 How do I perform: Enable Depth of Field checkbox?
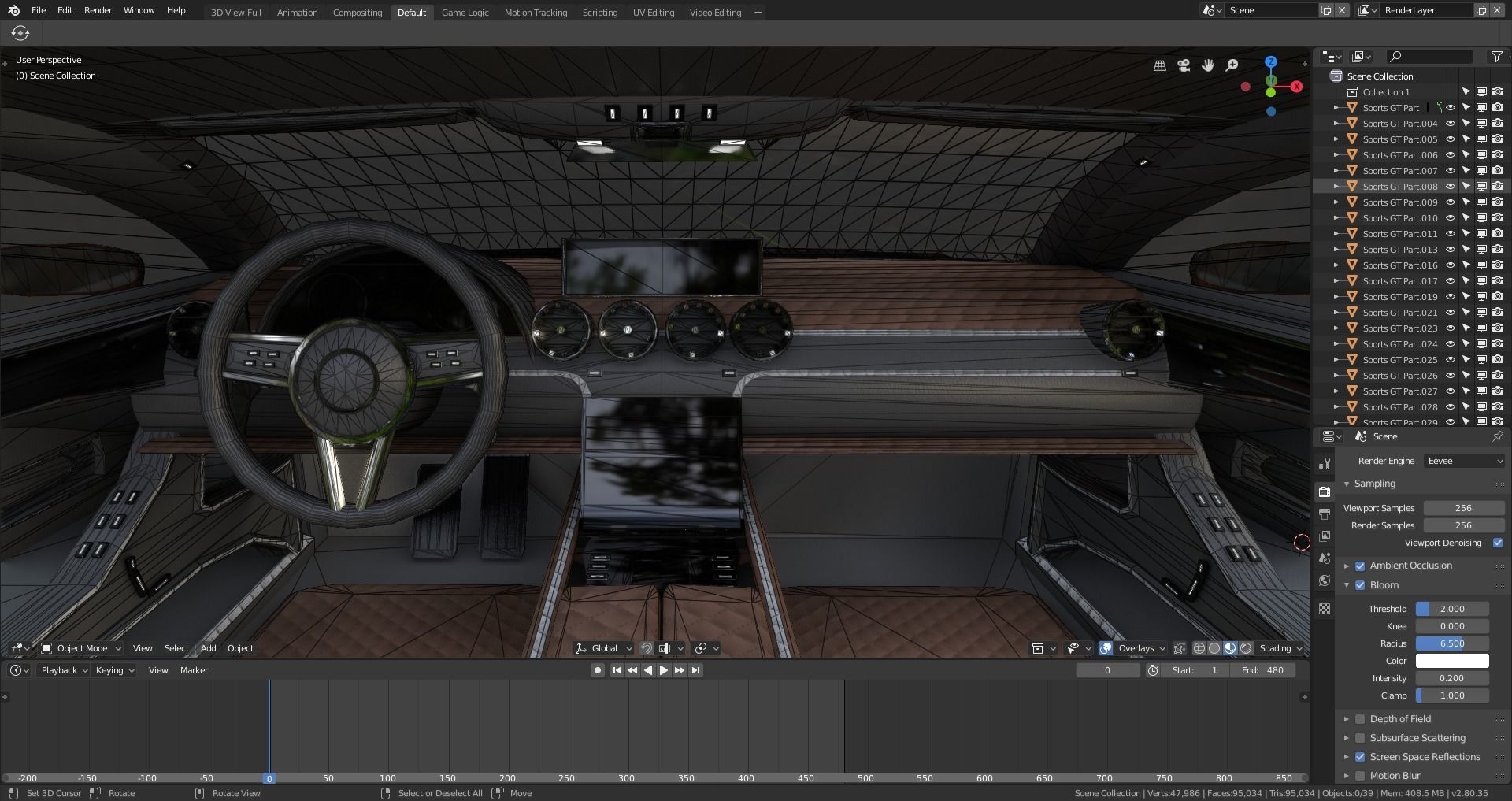[1360, 719]
